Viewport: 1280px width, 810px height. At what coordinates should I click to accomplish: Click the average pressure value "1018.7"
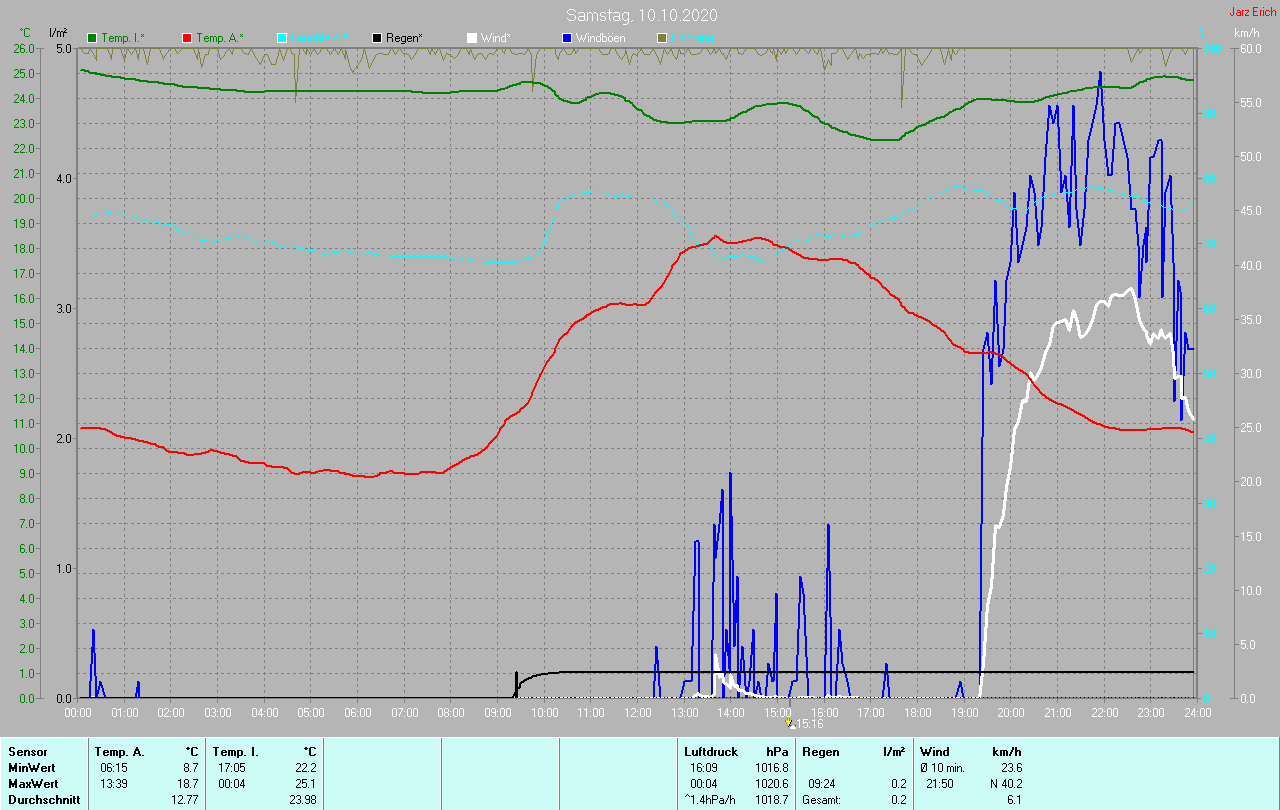point(771,800)
